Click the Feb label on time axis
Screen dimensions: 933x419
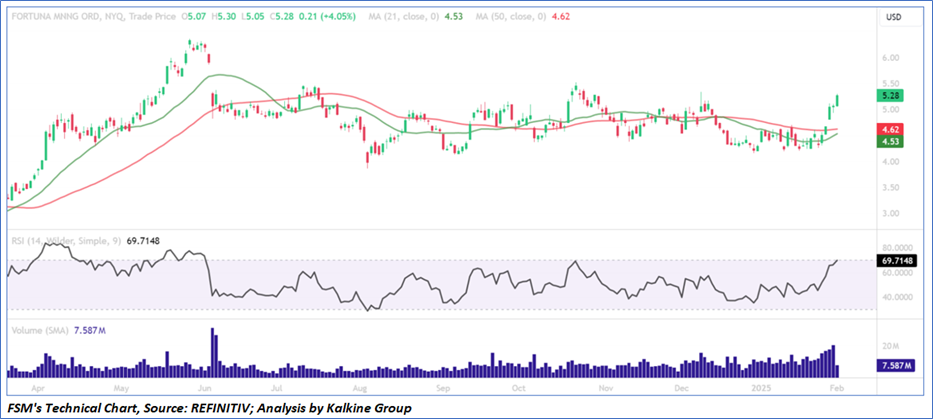click(838, 387)
